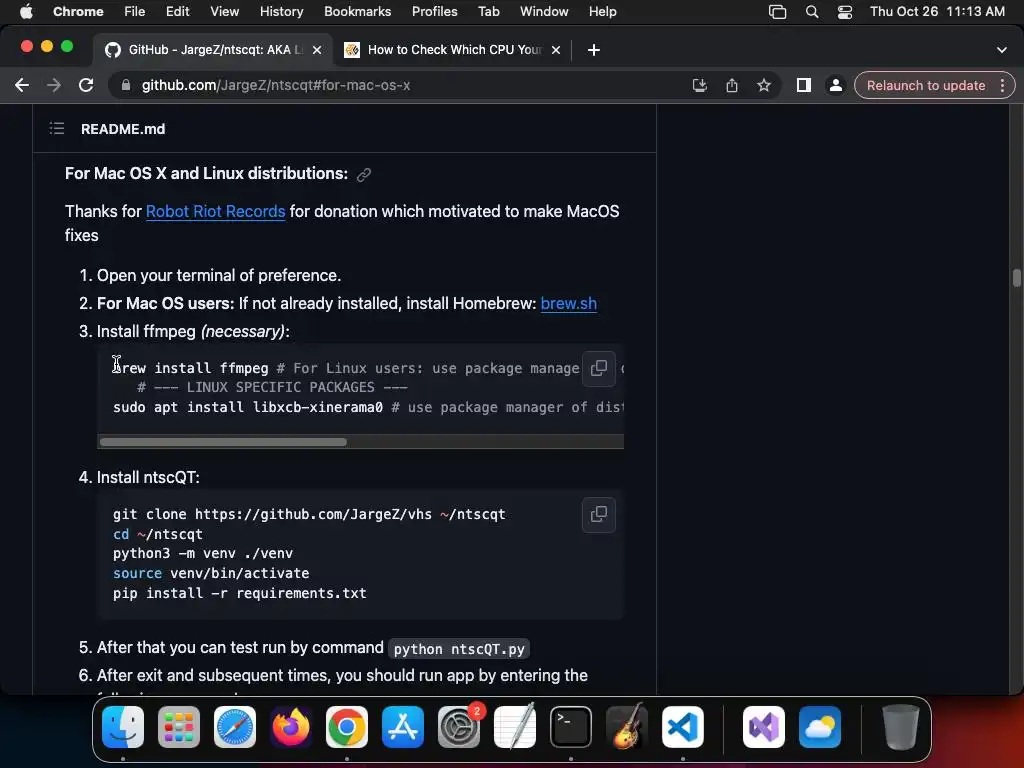Screen dimensions: 1024x768
Task: Open View menu
Action: (x=225, y=12)
